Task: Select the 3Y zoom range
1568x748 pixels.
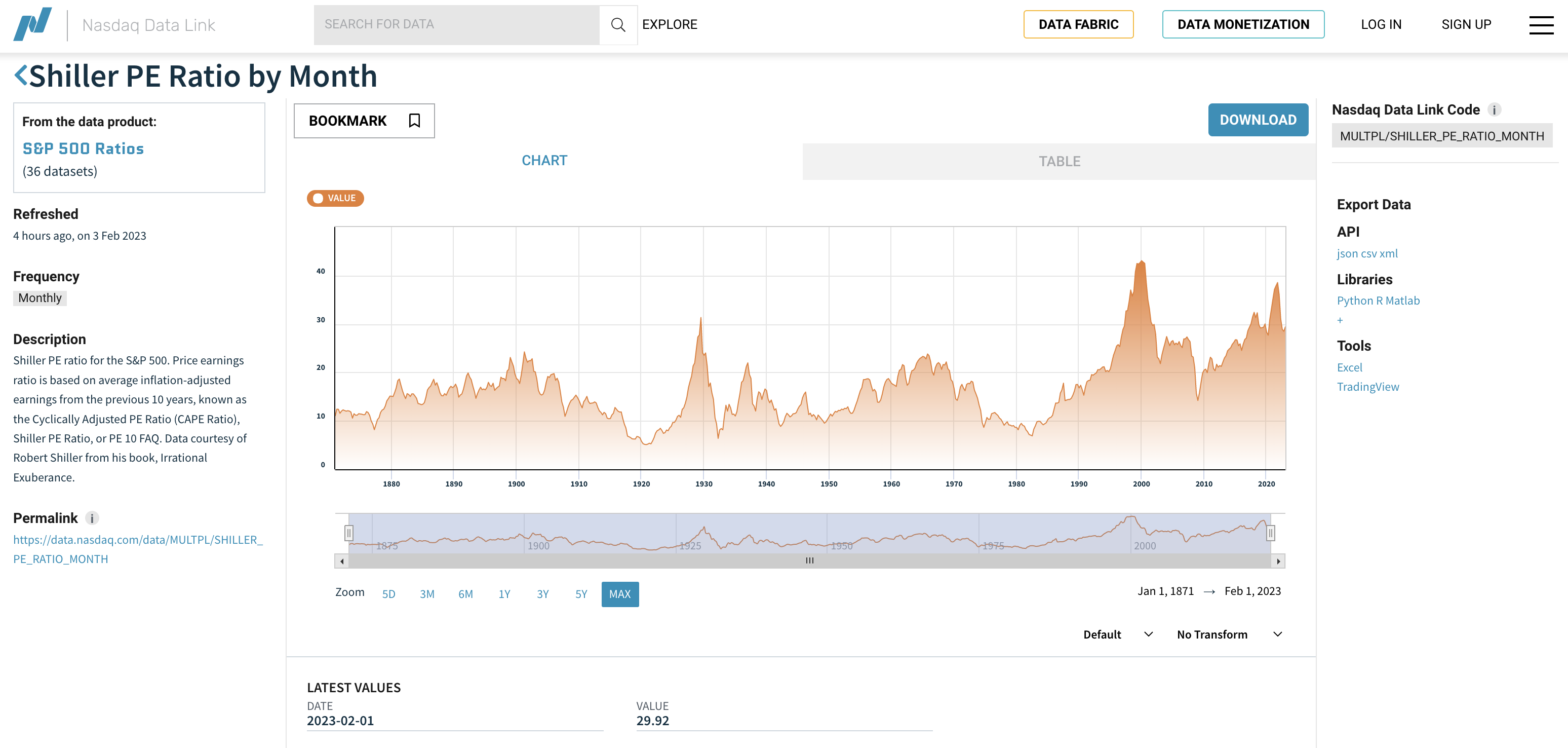Action: click(x=543, y=594)
